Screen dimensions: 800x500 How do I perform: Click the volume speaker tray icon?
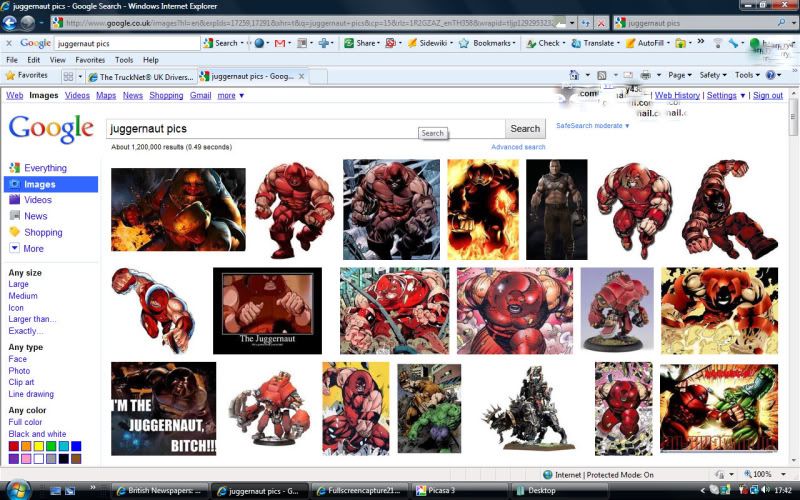click(x=764, y=490)
